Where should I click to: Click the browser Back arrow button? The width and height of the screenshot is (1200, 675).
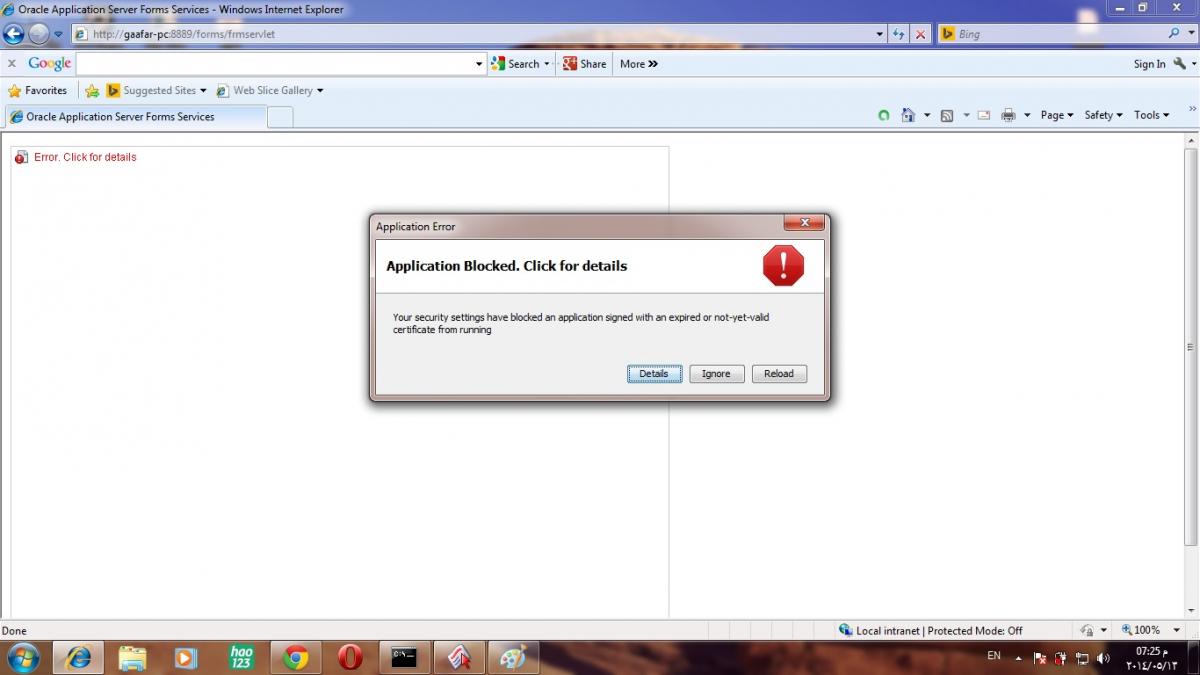[x=14, y=34]
